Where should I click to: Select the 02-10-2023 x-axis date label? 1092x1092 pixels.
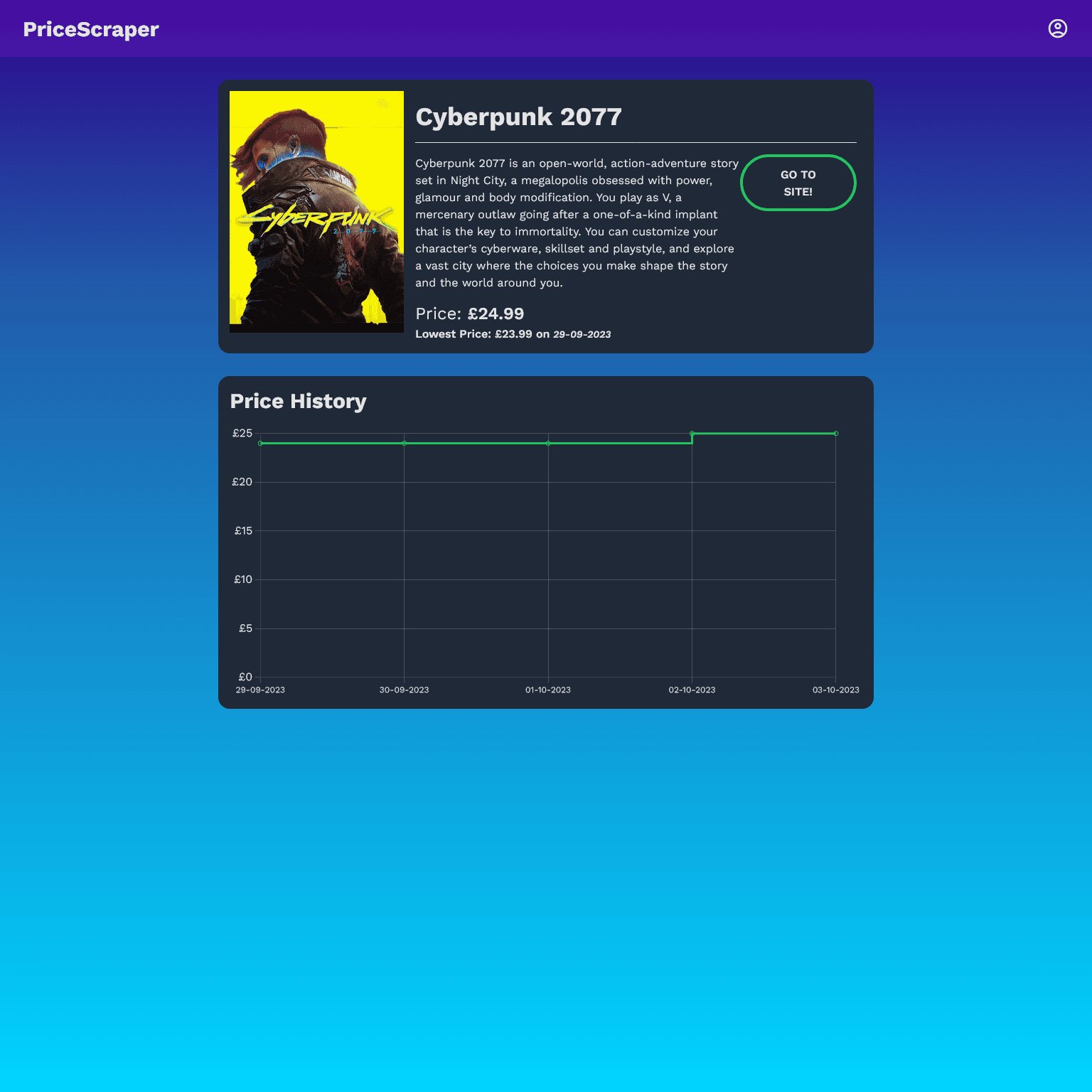[692, 689]
